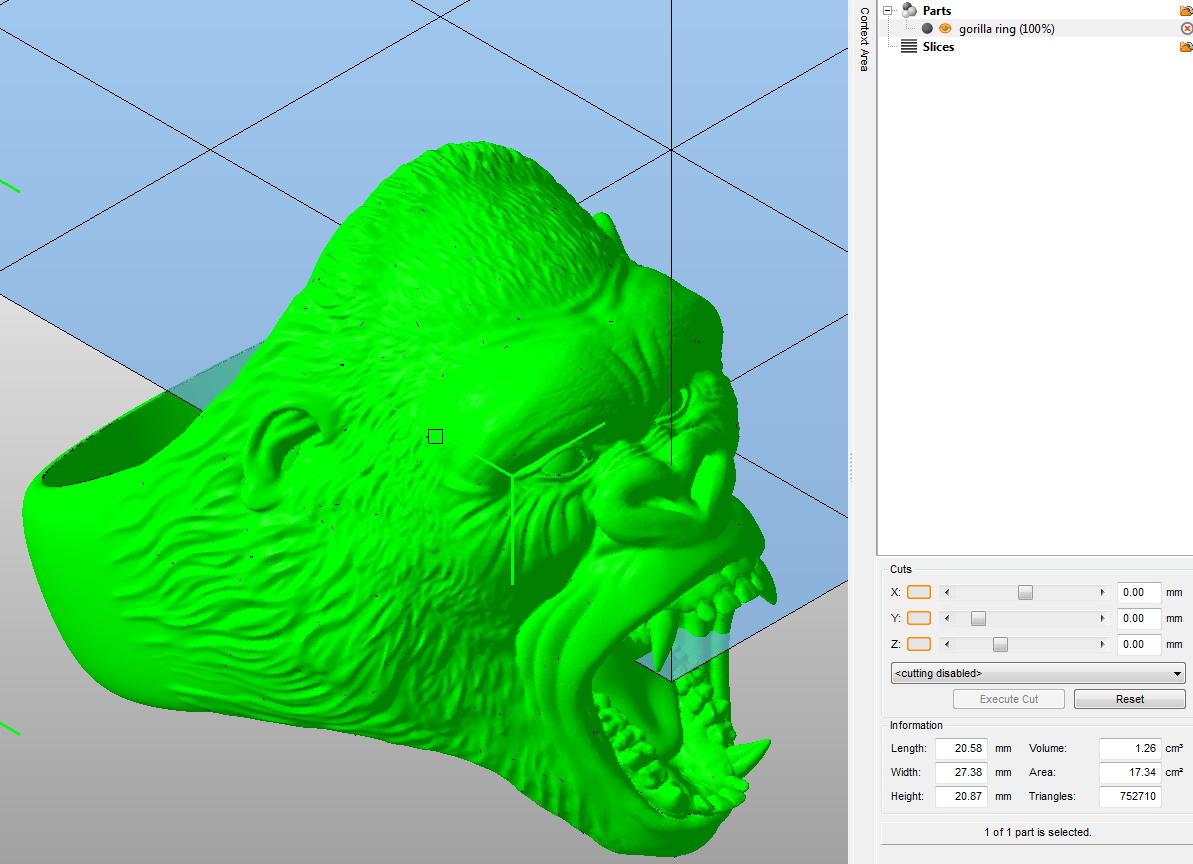
Task: Click right arrow of the Y cut slider
Action: click(x=1102, y=618)
